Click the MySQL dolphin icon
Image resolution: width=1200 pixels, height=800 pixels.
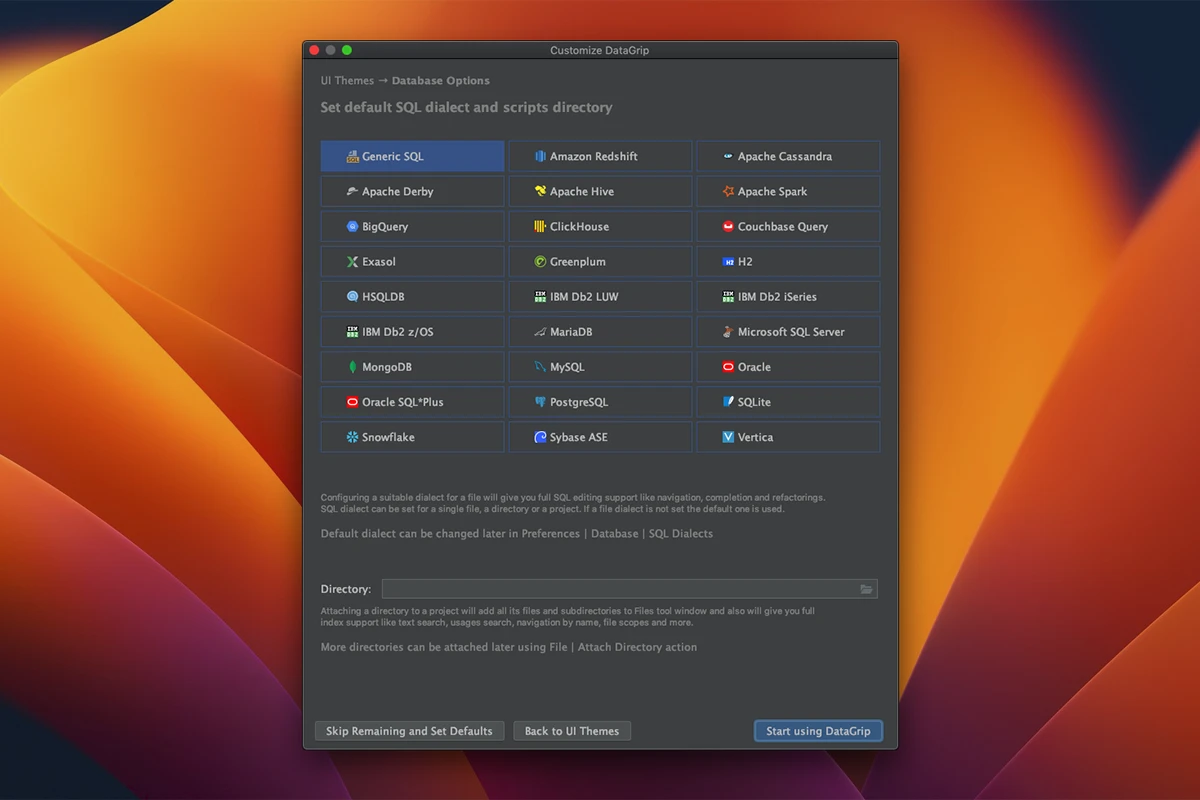(x=541, y=366)
